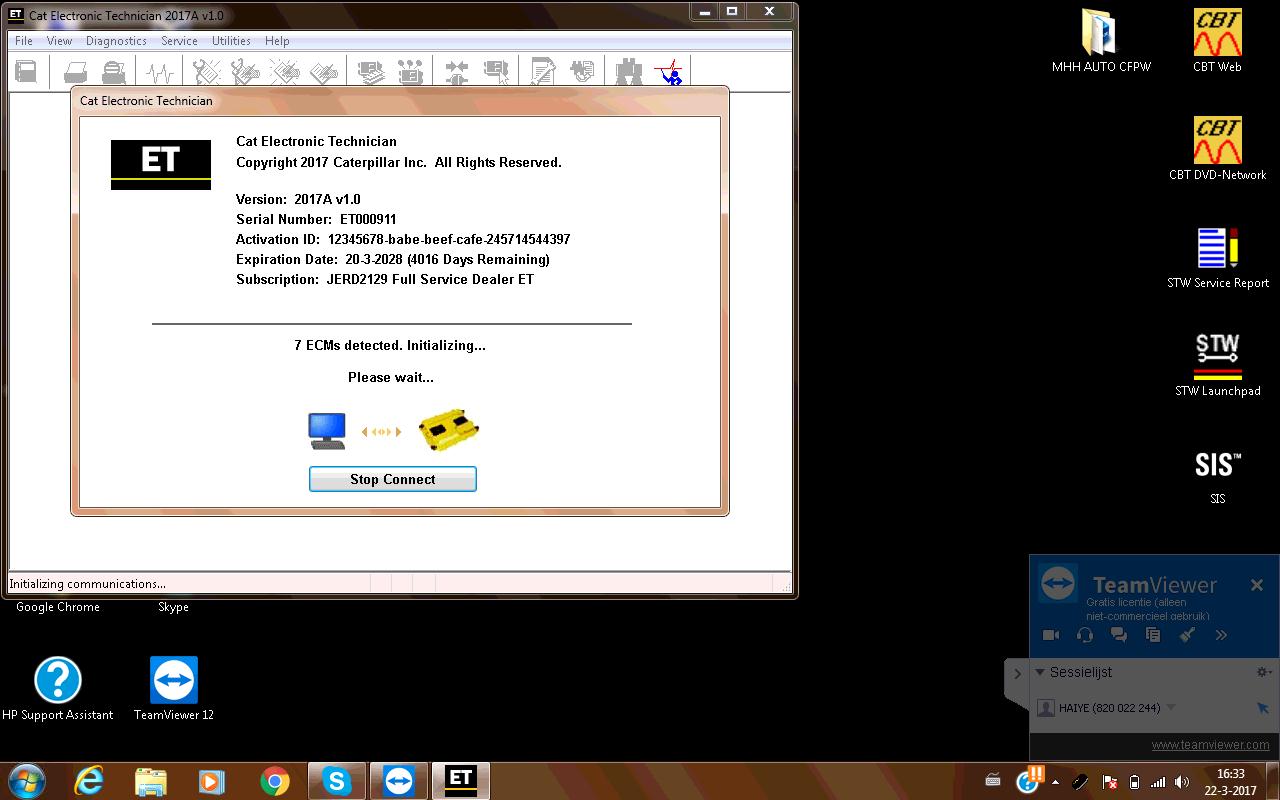Viewport: 1280px width, 800px height.
Task: Click the first wrench diagnostic codes icon
Action: click(x=207, y=72)
